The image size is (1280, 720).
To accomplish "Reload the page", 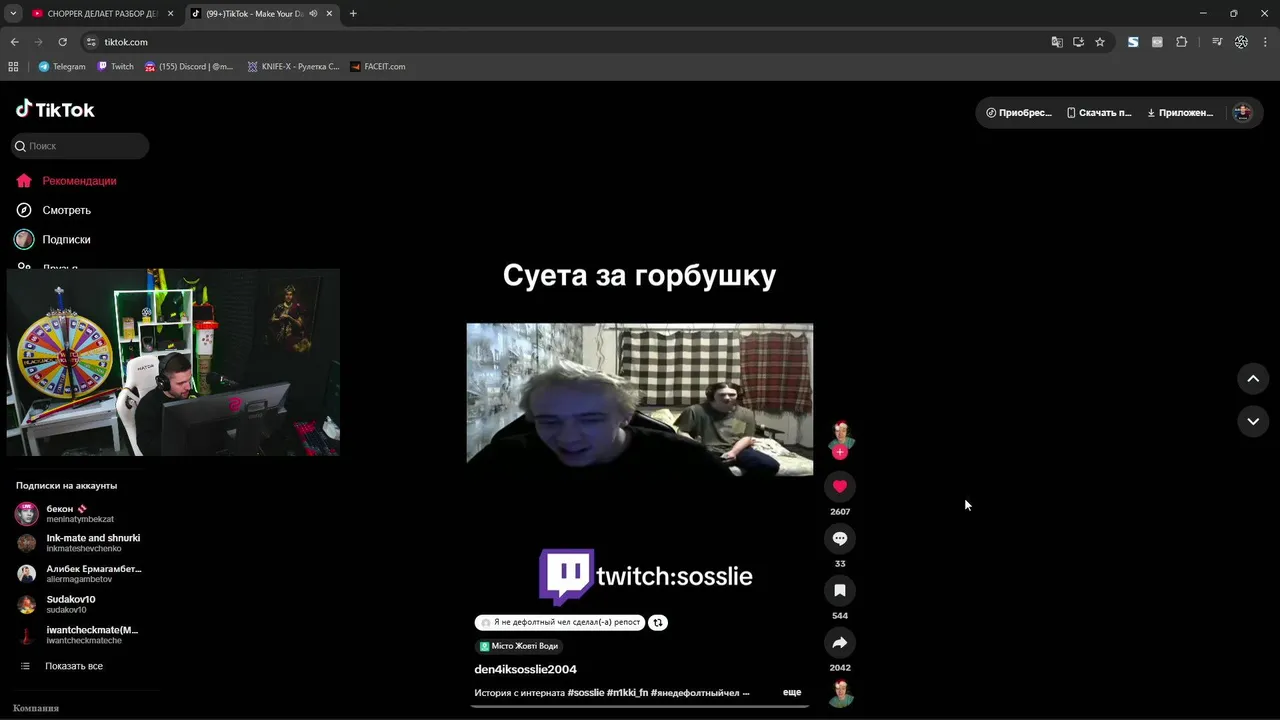I will (x=62, y=42).
